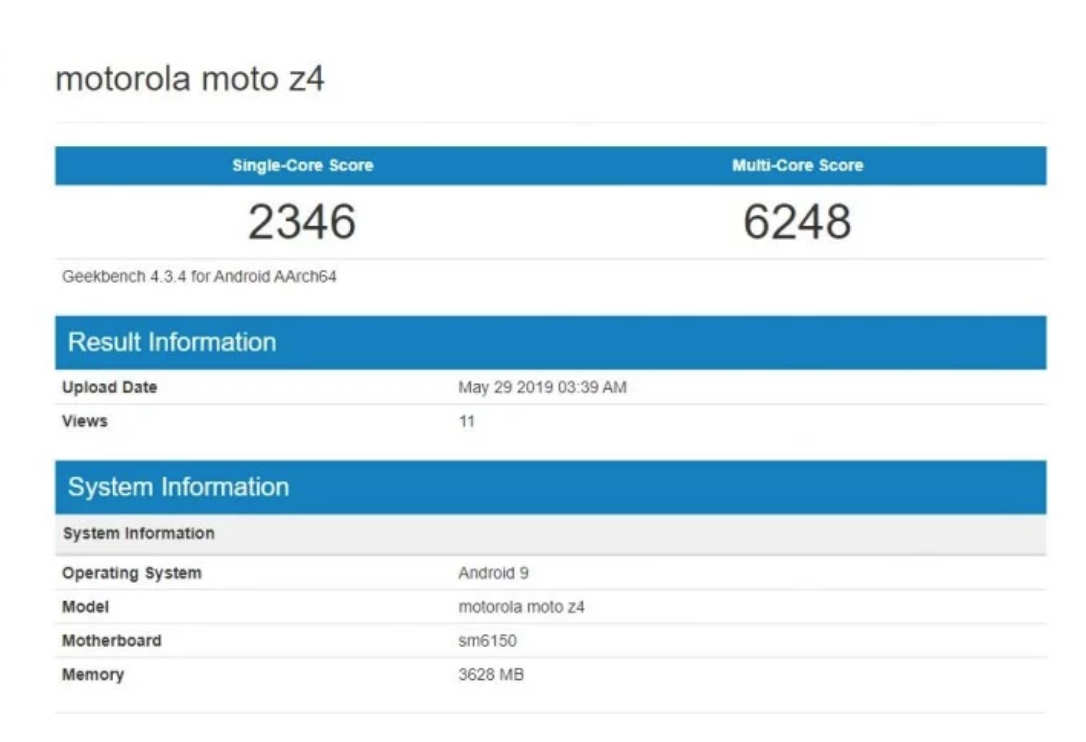Image resolution: width=1086 pixels, height=742 pixels.
Task: Select the Memory label
Action: 93,675
